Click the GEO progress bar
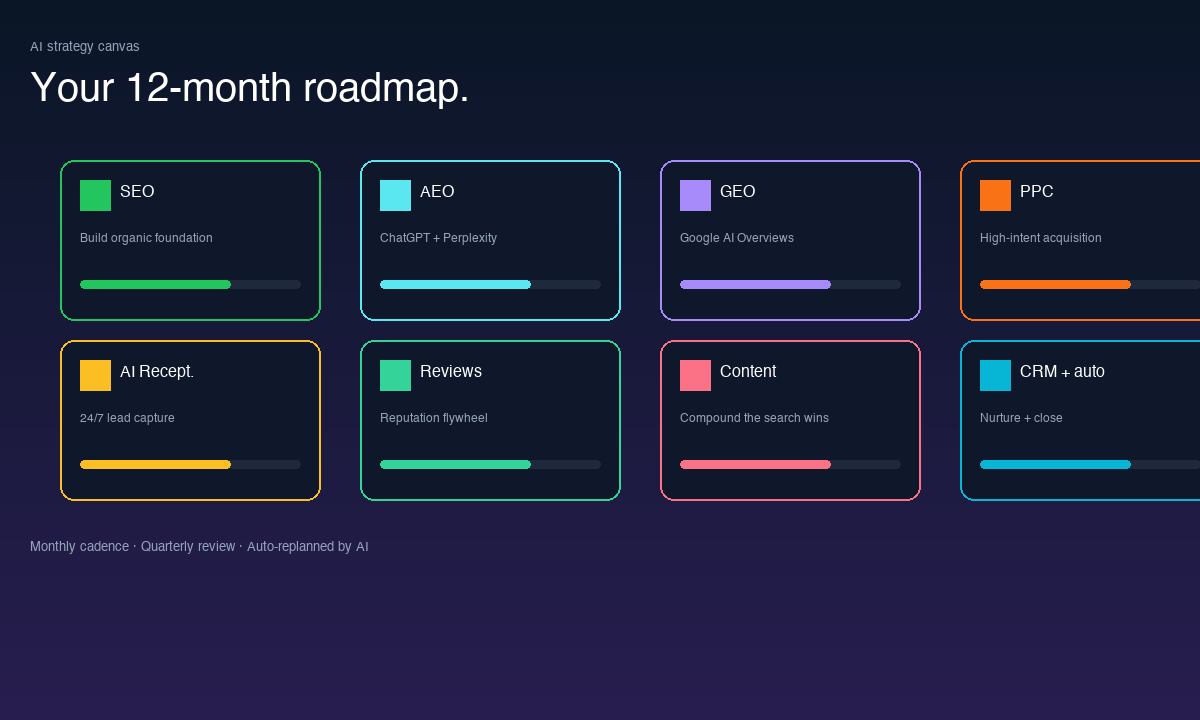1200x720 pixels. click(790, 284)
